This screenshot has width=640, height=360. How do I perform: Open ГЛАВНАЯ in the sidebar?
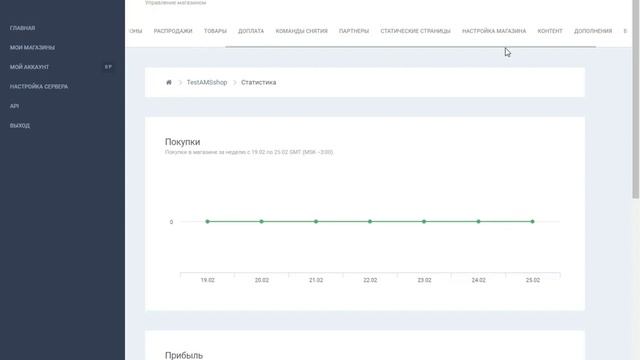(x=22, y=28)
